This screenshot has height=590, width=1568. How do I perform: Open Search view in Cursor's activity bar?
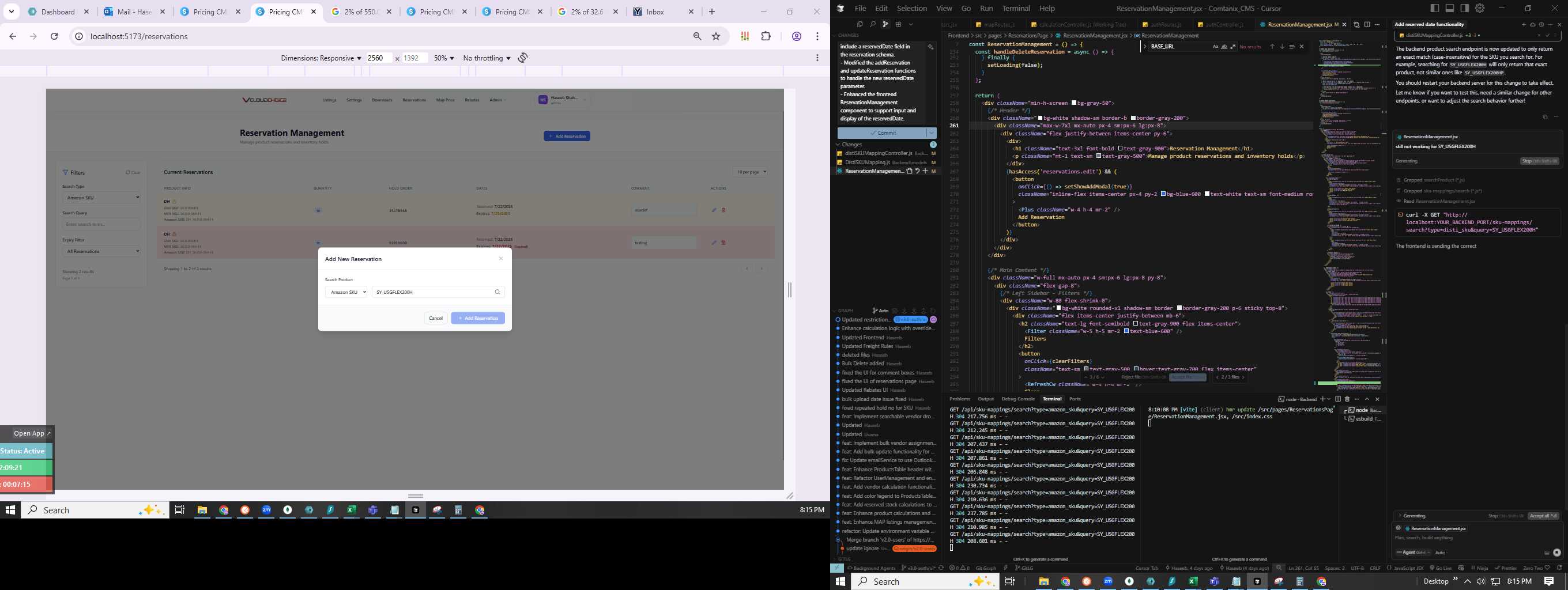(x=873, y=24)
